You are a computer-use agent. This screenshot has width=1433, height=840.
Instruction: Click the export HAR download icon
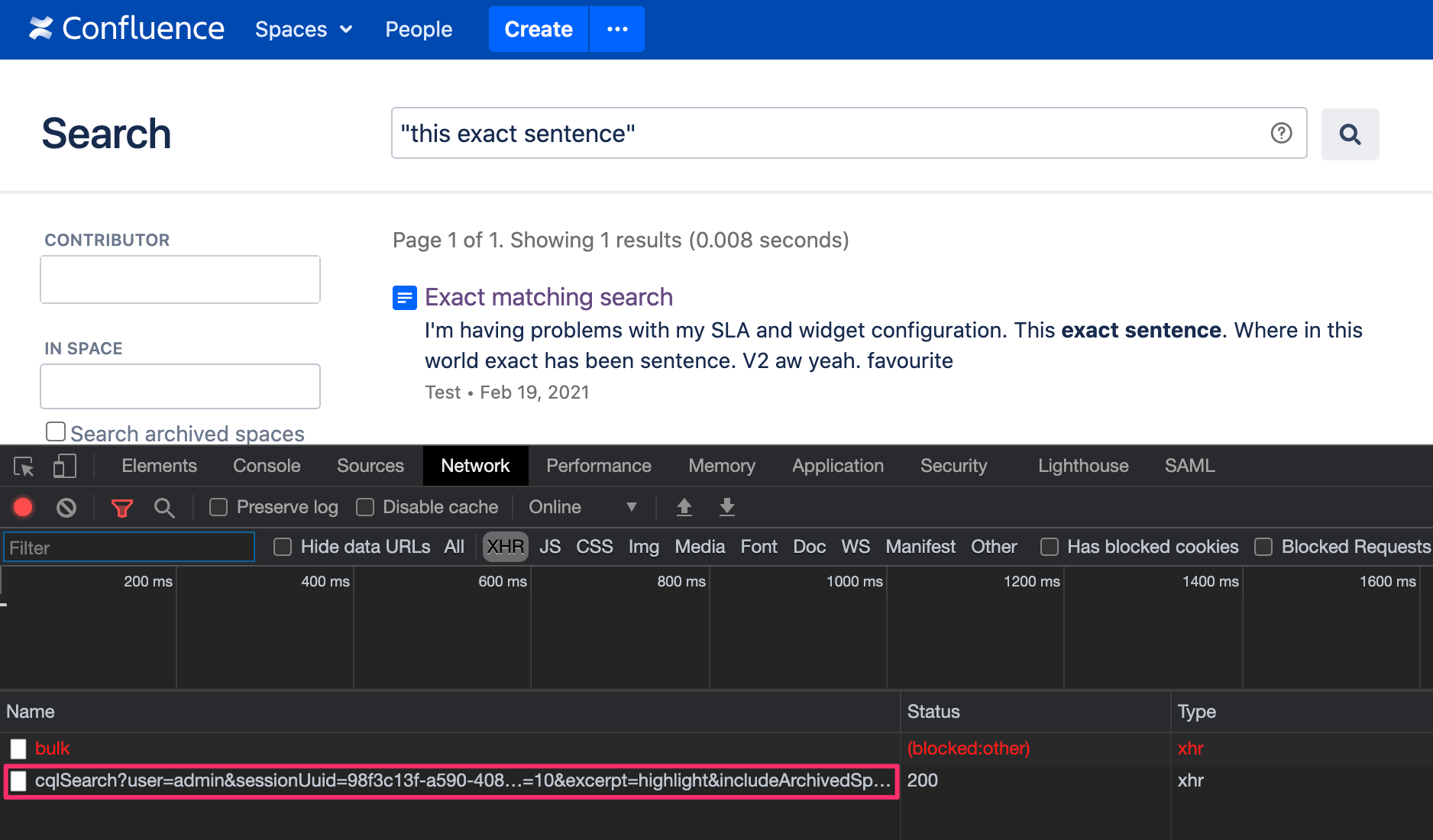click(x=727, y=507)
